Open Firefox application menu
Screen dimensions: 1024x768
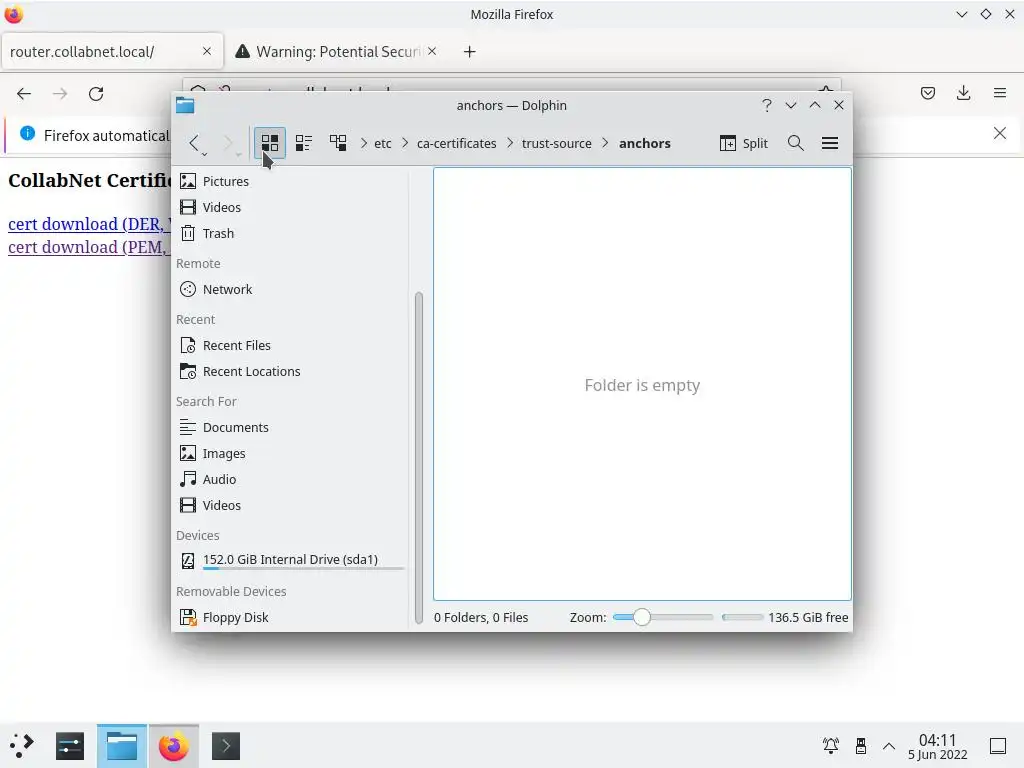click(x=1000, y=93)
